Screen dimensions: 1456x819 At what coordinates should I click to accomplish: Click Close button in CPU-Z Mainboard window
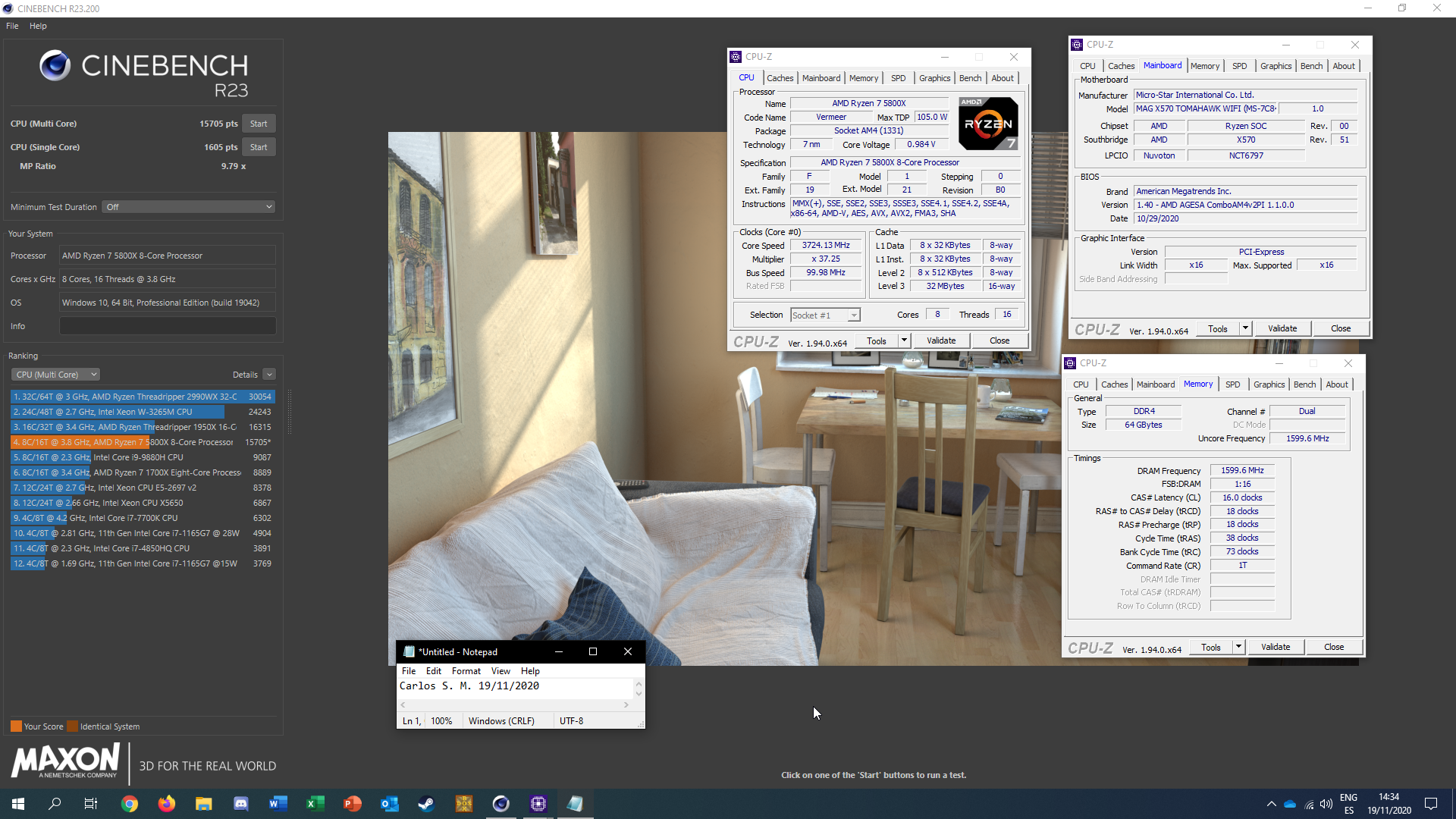[1341, 329]
